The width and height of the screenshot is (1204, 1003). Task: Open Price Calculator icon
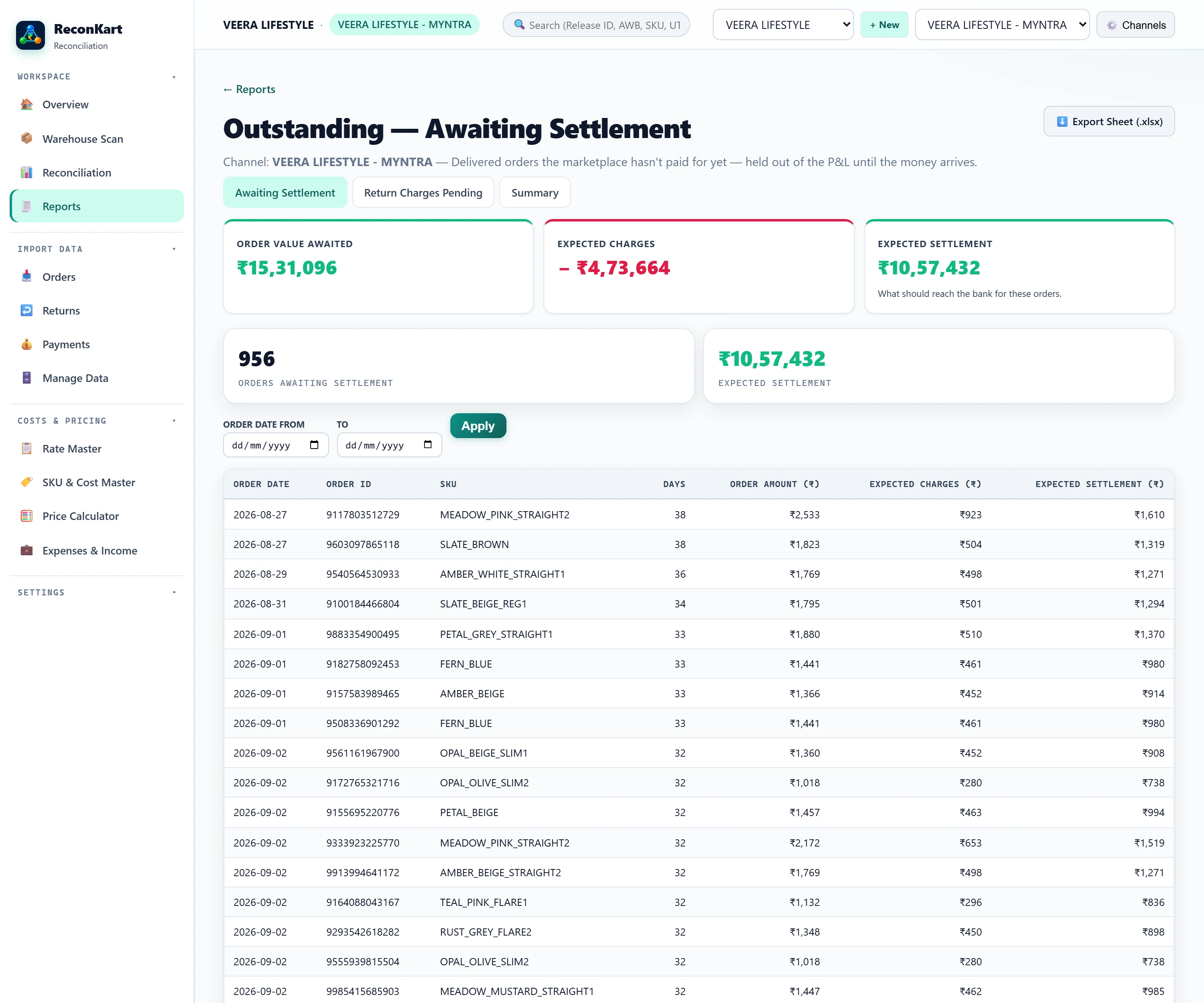point(26,516)
